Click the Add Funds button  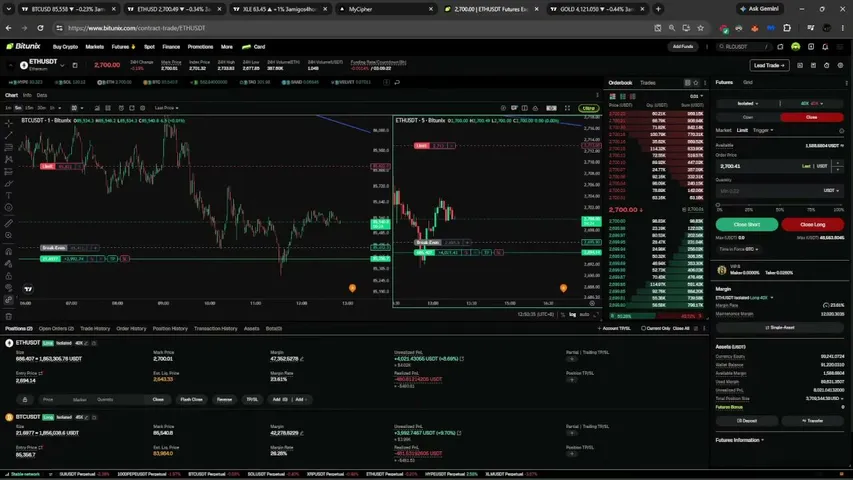pos(683,47)
